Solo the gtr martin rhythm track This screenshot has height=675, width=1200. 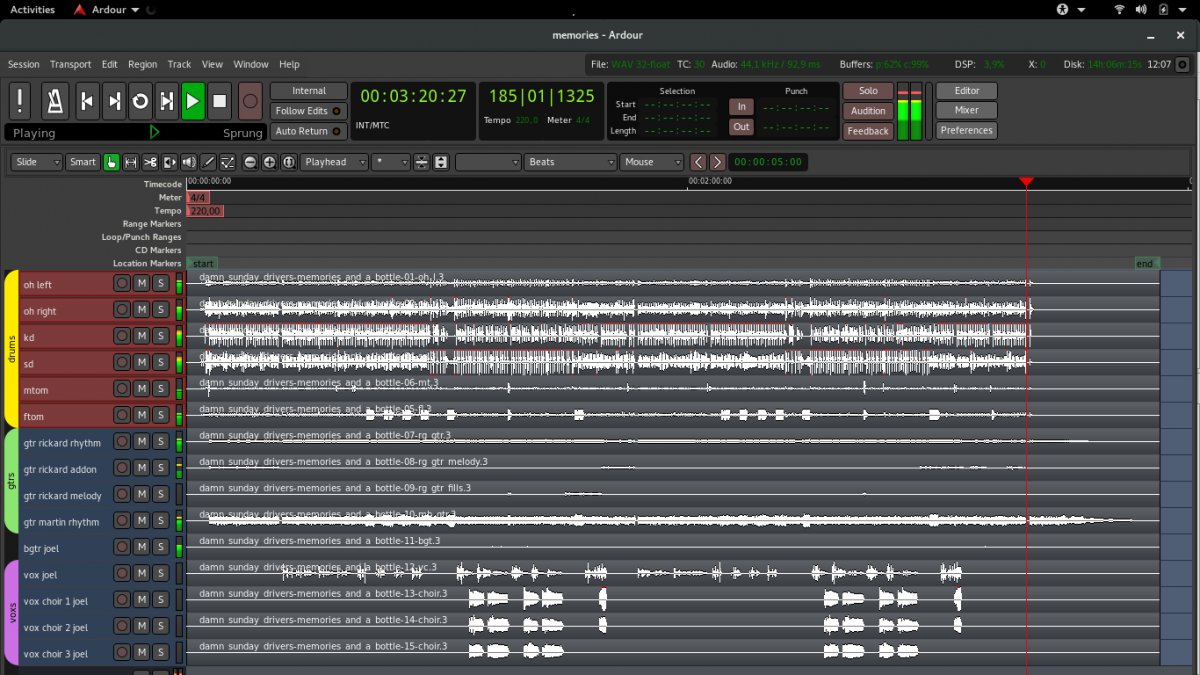click(159, 520)
